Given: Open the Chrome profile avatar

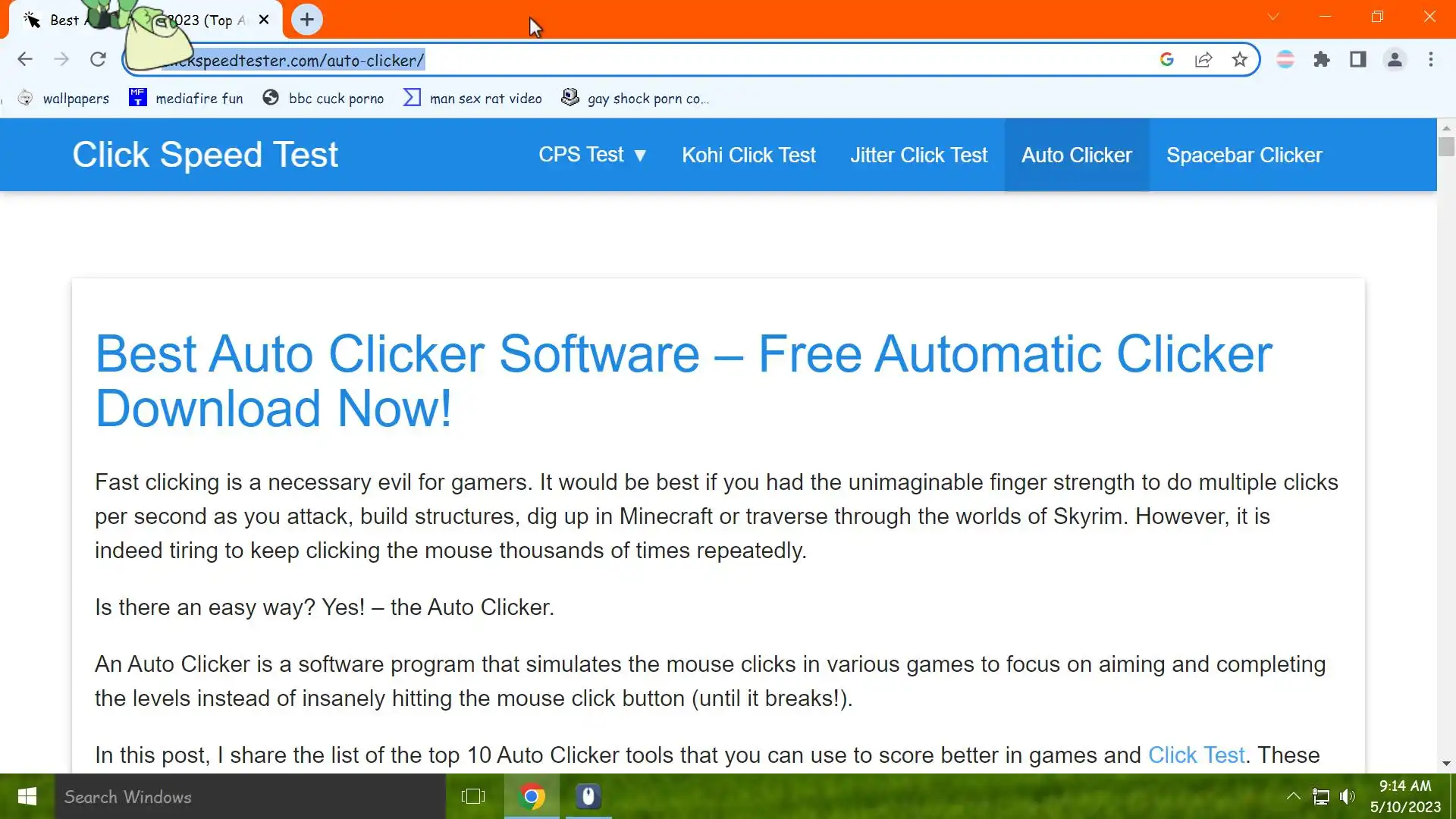Looking at the screenshot, I should pyautogui.click(x=1394, y=59).
